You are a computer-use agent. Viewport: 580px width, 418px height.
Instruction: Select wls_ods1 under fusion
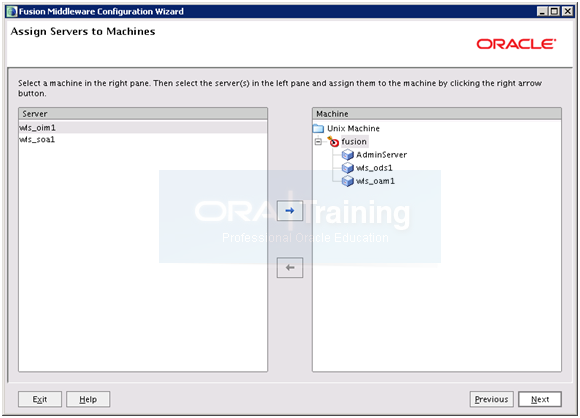tap(374, 168)
